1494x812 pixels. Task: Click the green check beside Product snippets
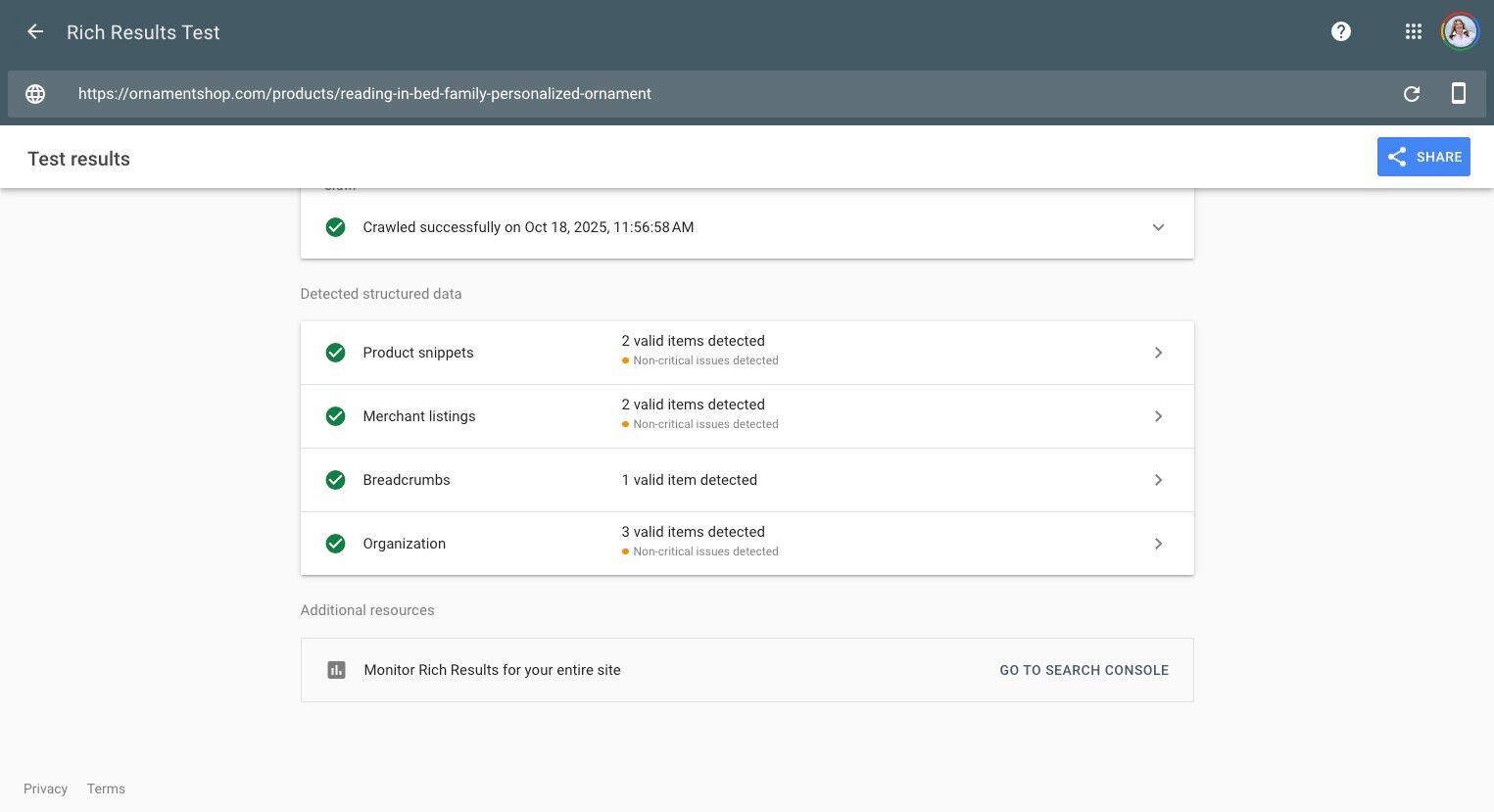(335, 353)
